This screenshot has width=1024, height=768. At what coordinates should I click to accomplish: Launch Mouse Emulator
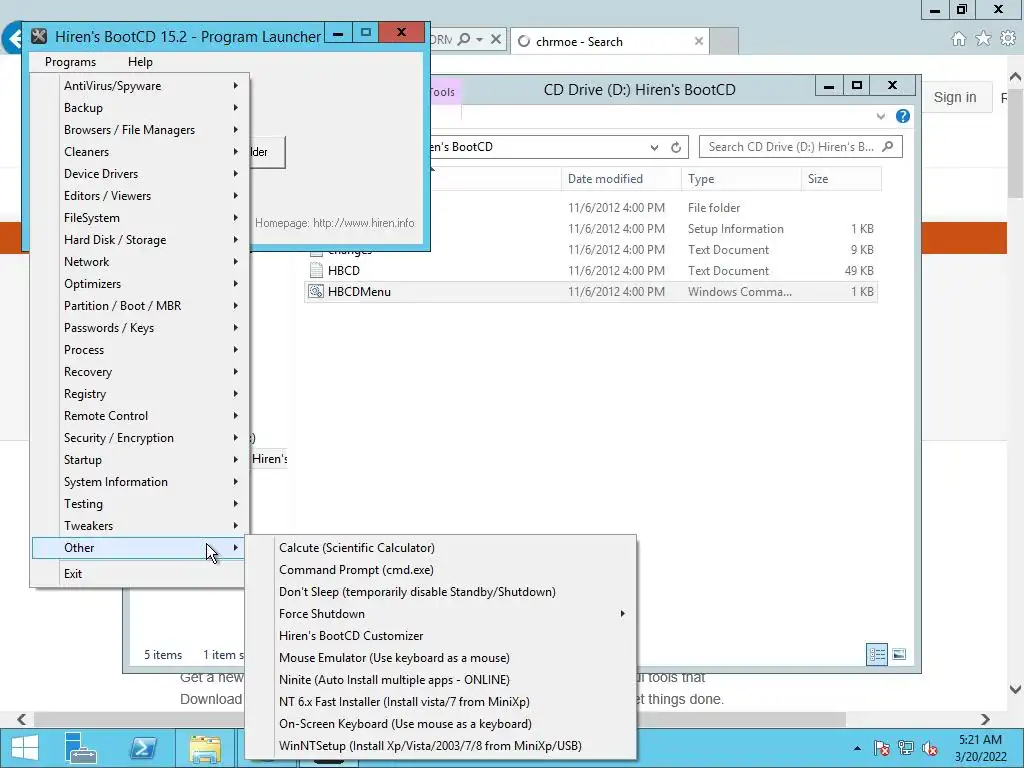coord(440,658)
